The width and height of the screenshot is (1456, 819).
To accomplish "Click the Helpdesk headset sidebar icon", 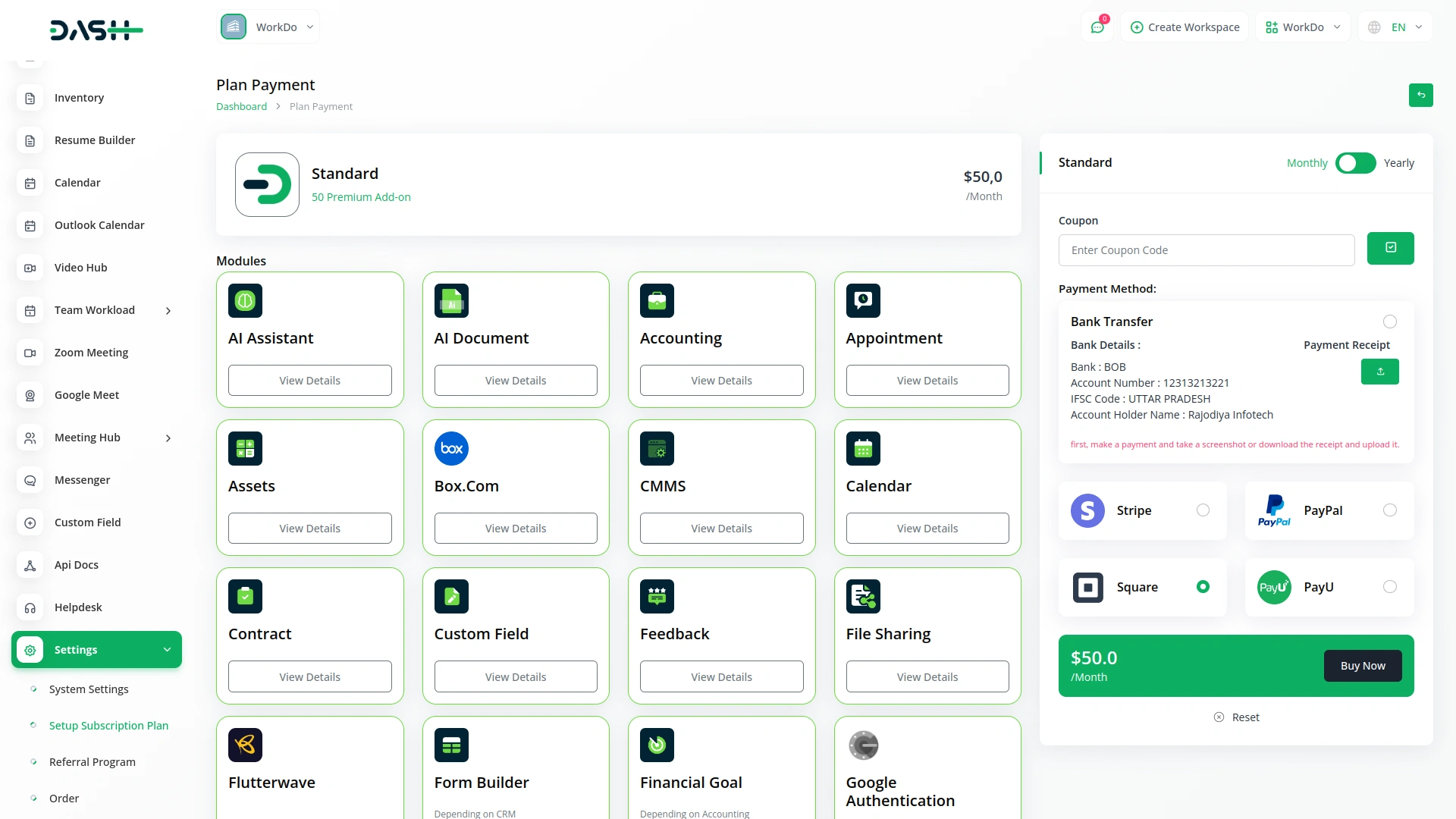I will point(30,607).
